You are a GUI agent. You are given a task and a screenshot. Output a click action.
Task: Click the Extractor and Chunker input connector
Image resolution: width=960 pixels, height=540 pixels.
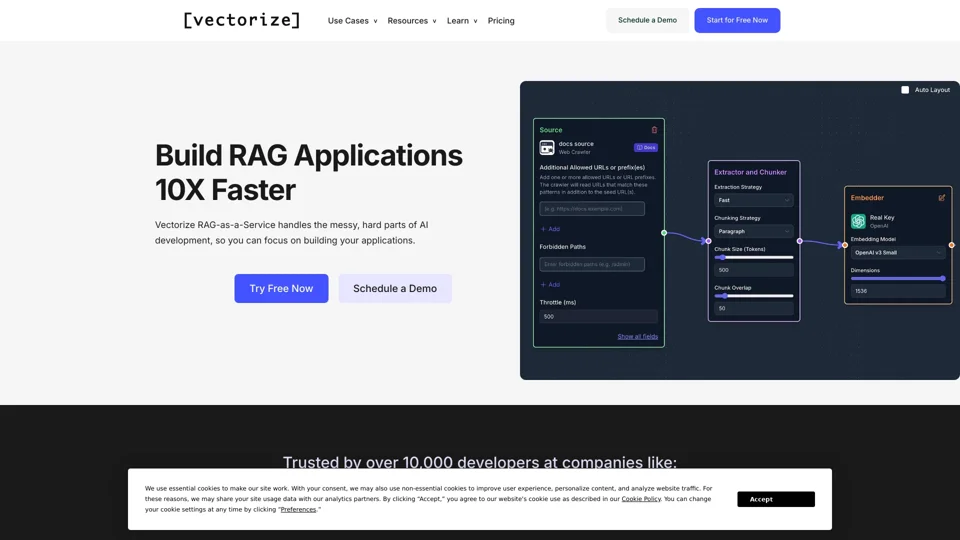[708, 241]
